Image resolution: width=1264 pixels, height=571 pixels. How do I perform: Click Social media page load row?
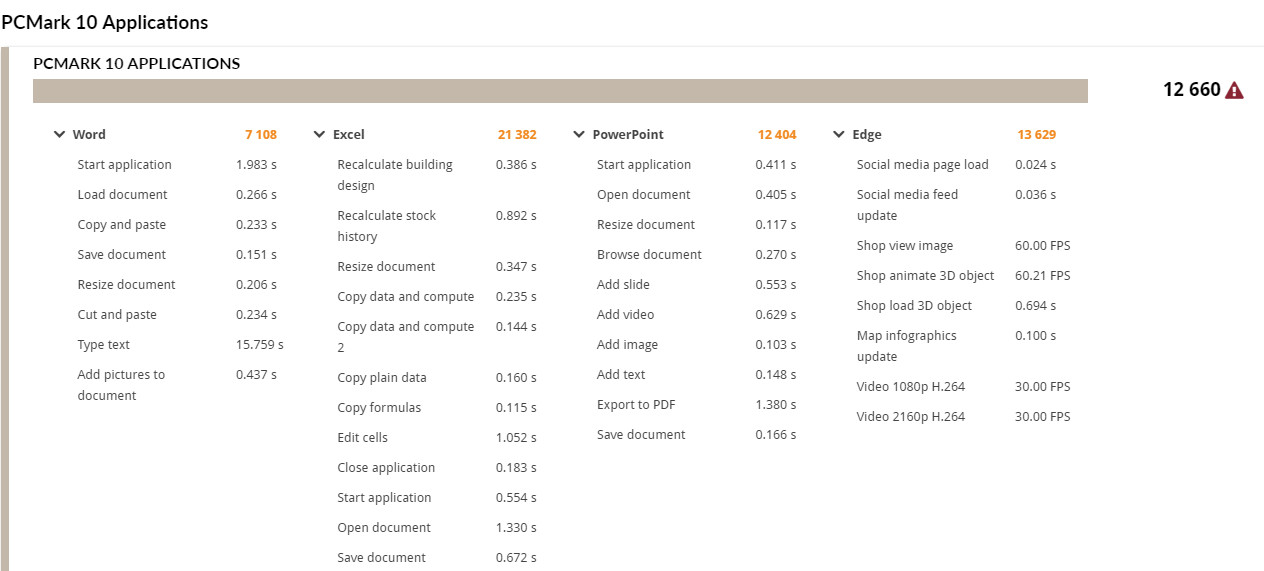click(x=956, y=164)
